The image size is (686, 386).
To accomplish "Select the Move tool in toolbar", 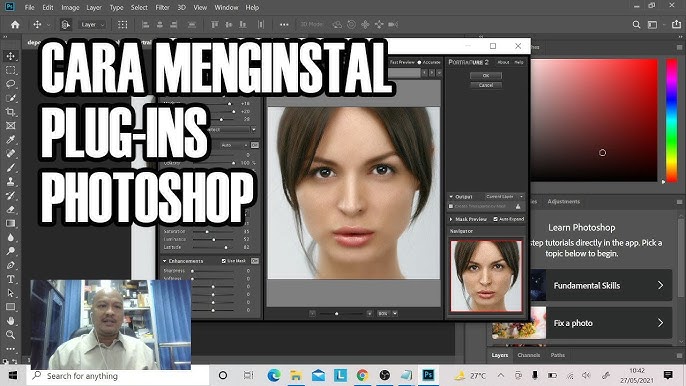I will coord(10,56).
